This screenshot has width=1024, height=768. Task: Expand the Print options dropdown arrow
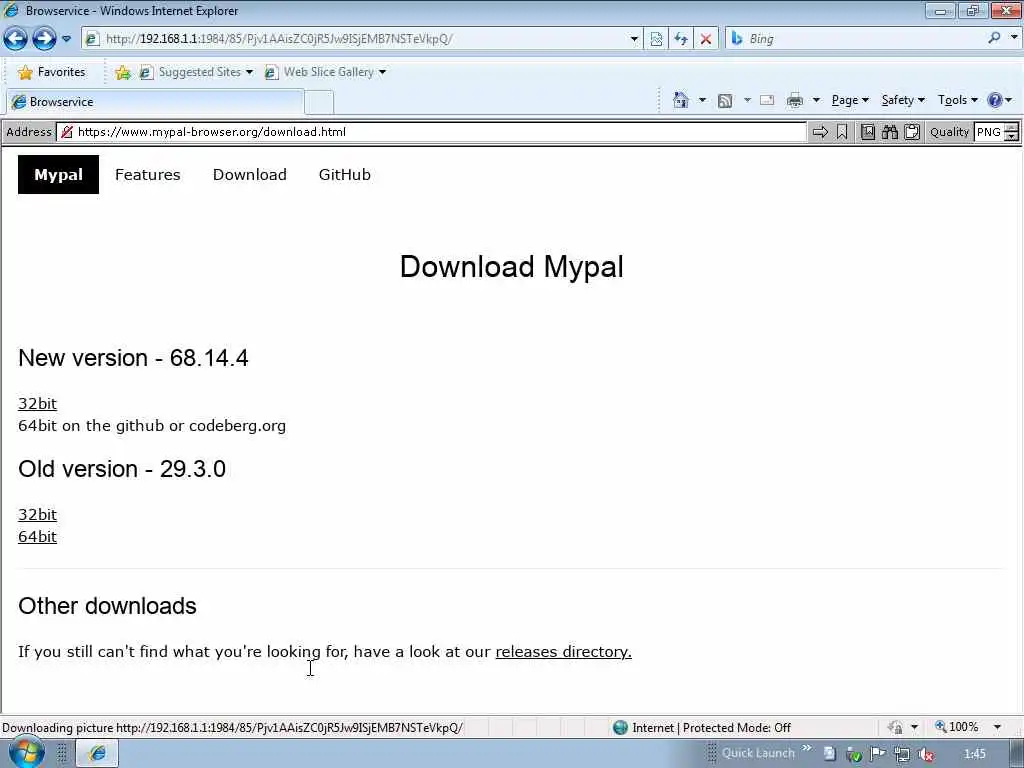[816, 100]
